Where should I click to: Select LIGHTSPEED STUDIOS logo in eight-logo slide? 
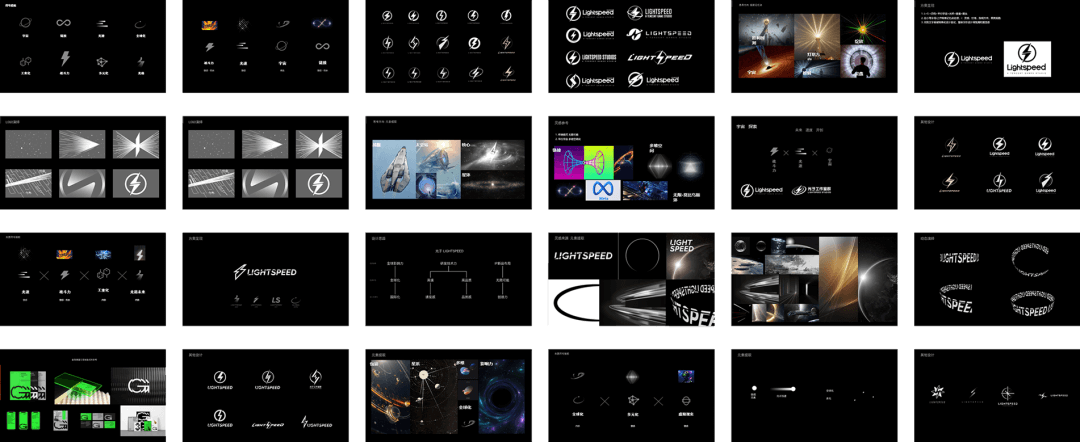click(591, 57)
